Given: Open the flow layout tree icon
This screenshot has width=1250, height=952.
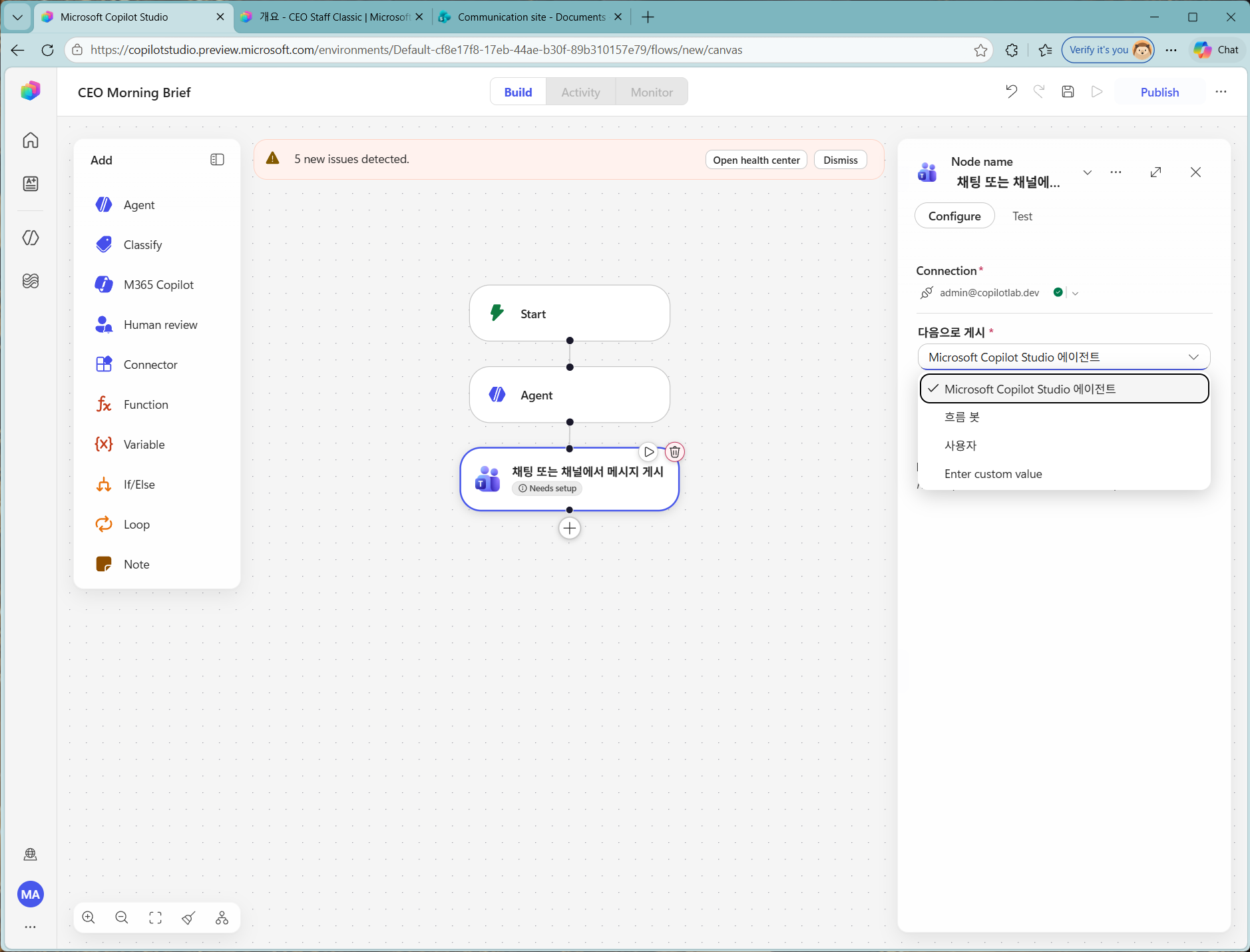Looking at the screenshot, I should tap(222, 918).
